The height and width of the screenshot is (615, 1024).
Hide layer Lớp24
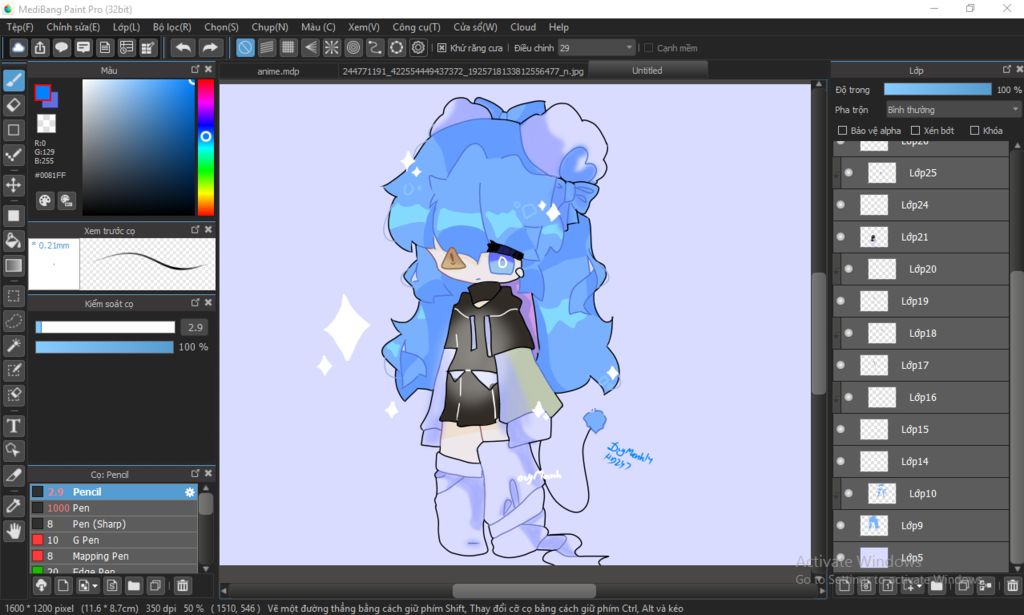pyautogui.click(x=840, y=205)
